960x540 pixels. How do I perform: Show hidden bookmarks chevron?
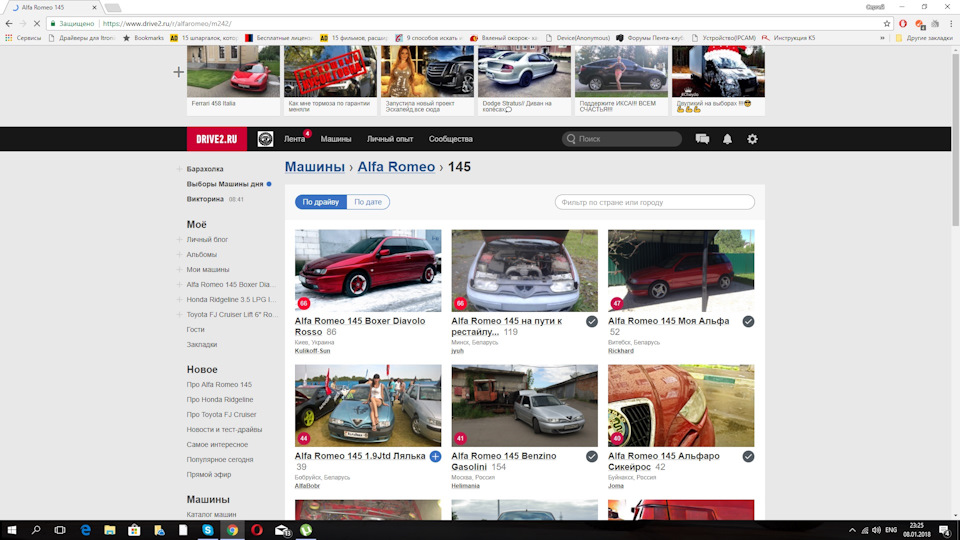[x=882, y=38]
